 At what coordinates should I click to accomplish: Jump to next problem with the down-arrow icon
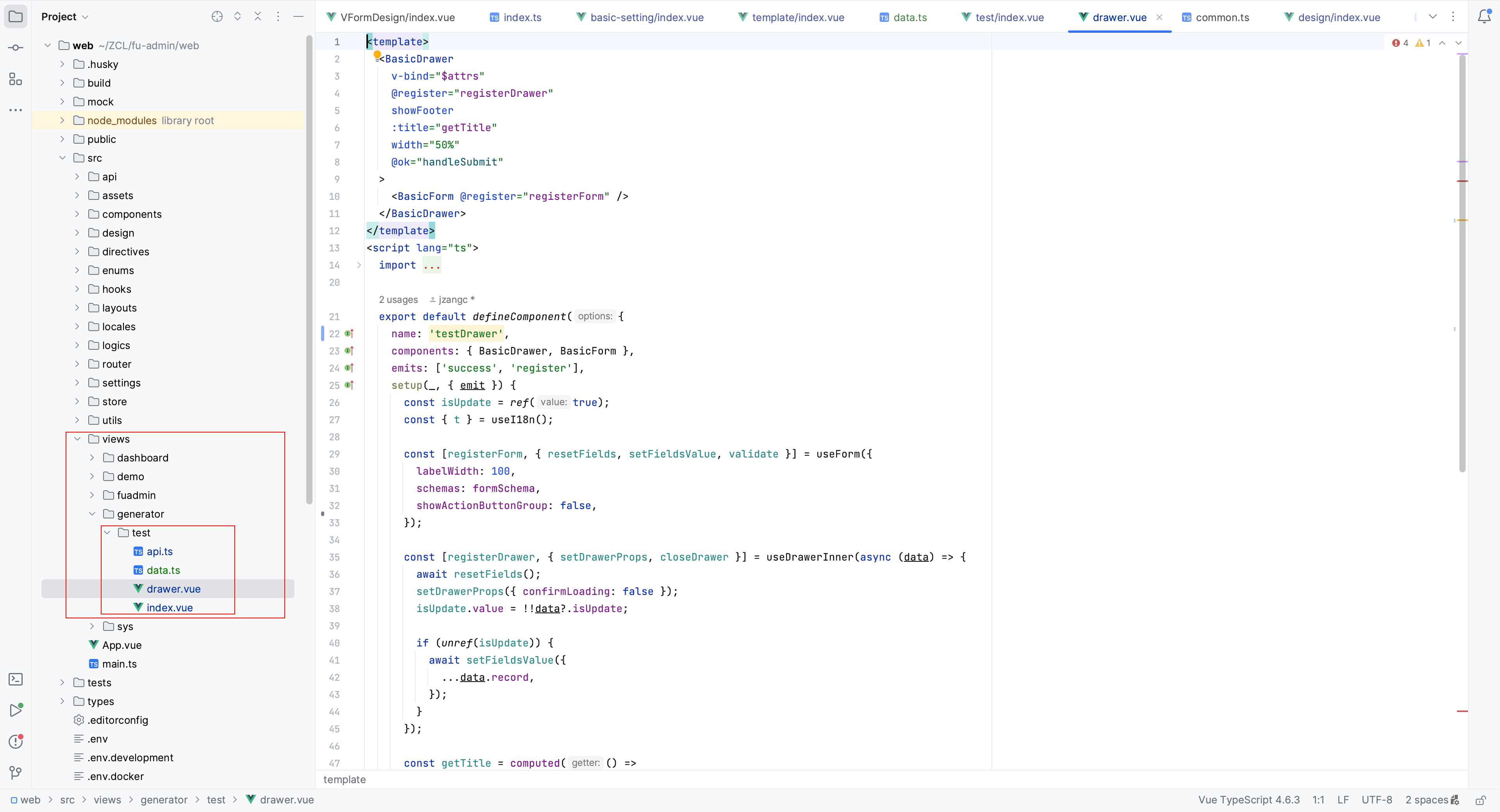pos(1459,43)
